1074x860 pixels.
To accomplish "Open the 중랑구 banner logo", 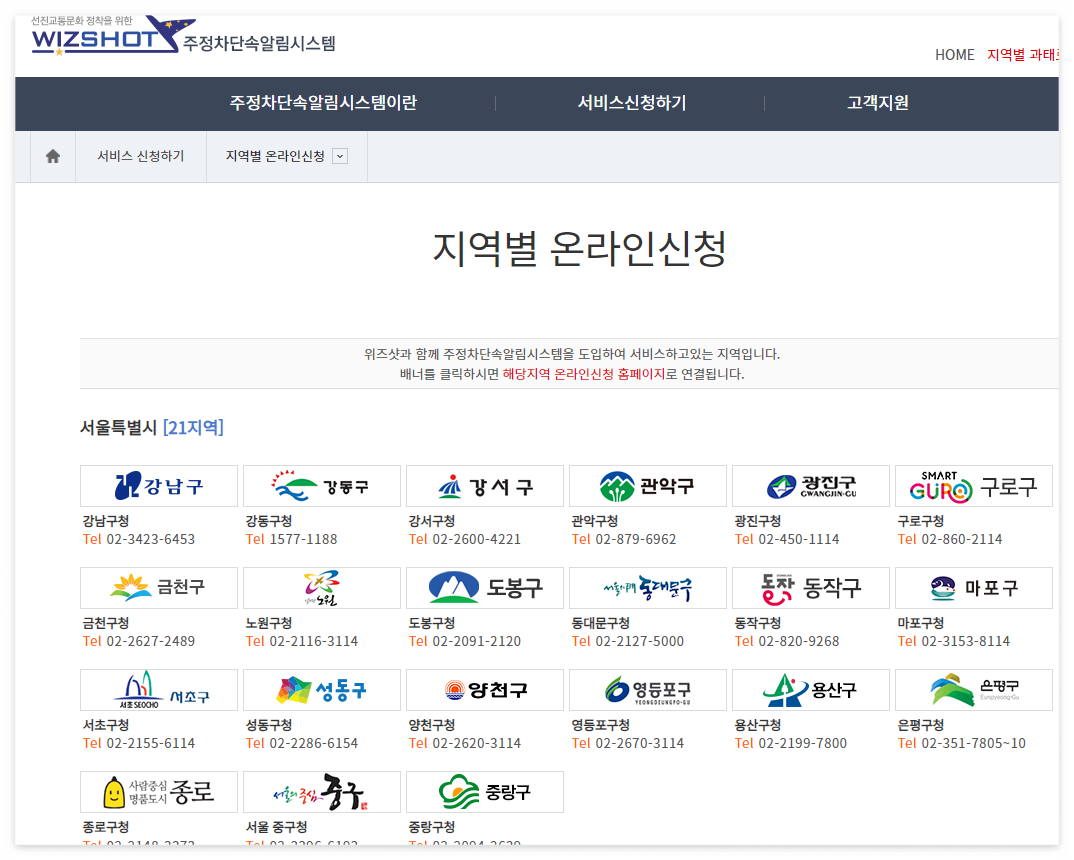I will (485, 792).
